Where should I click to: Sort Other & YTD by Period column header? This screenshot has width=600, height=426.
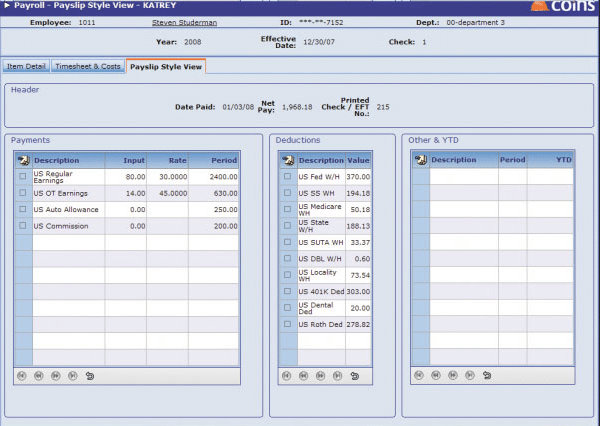point(513,160)
